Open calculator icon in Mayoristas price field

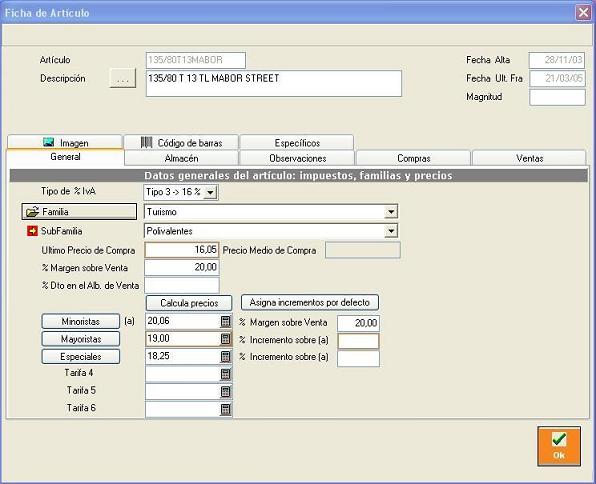(225, 339)
